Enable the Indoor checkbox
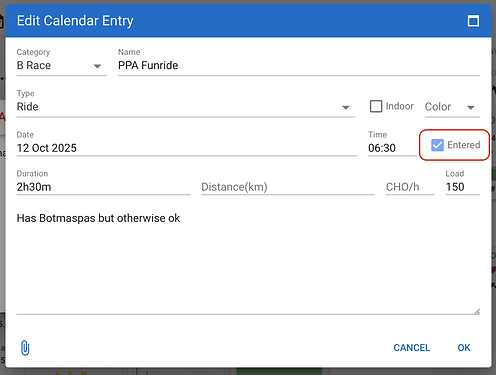Viewport: 496px width, 375px height. pos(376,106)
